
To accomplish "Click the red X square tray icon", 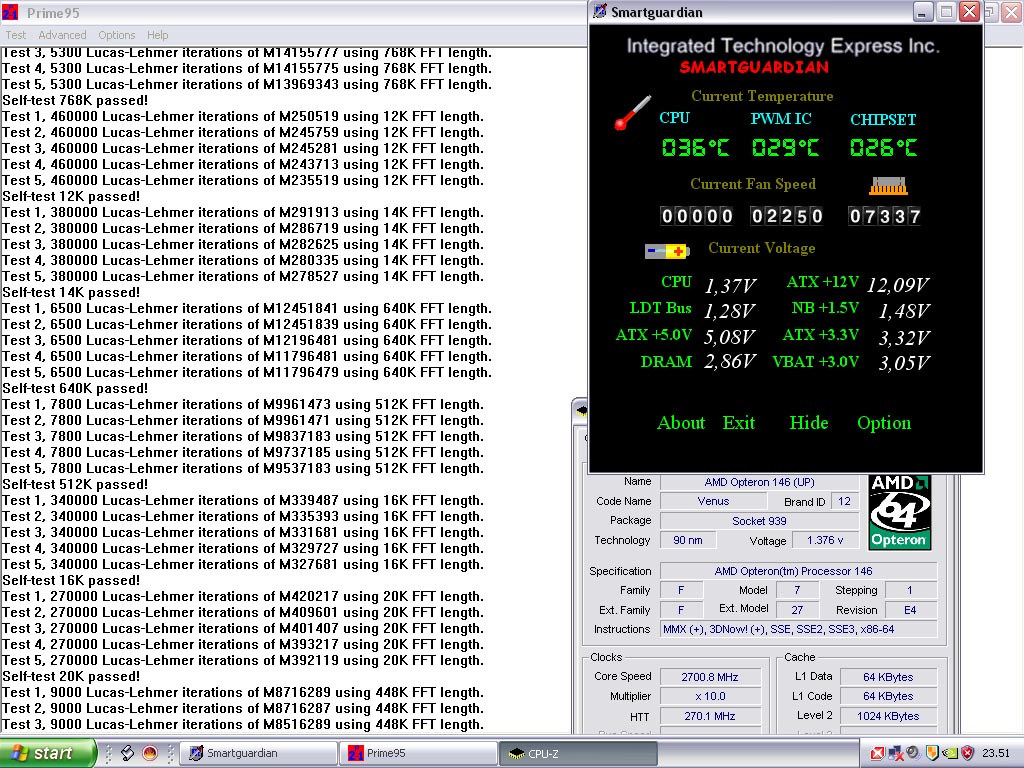I will (877, 754).
